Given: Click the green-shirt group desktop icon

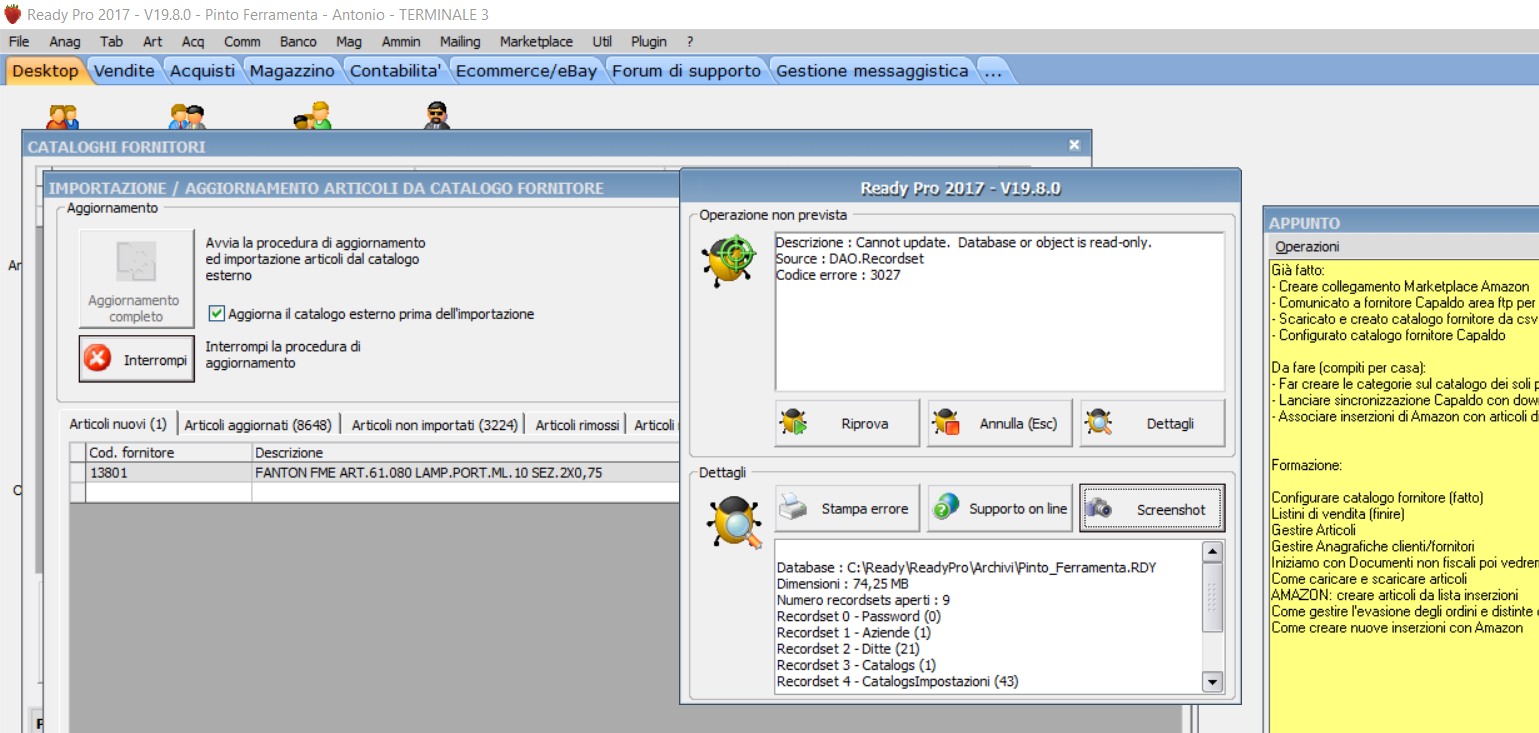Looking at the screenshot, I should [313, 116].
